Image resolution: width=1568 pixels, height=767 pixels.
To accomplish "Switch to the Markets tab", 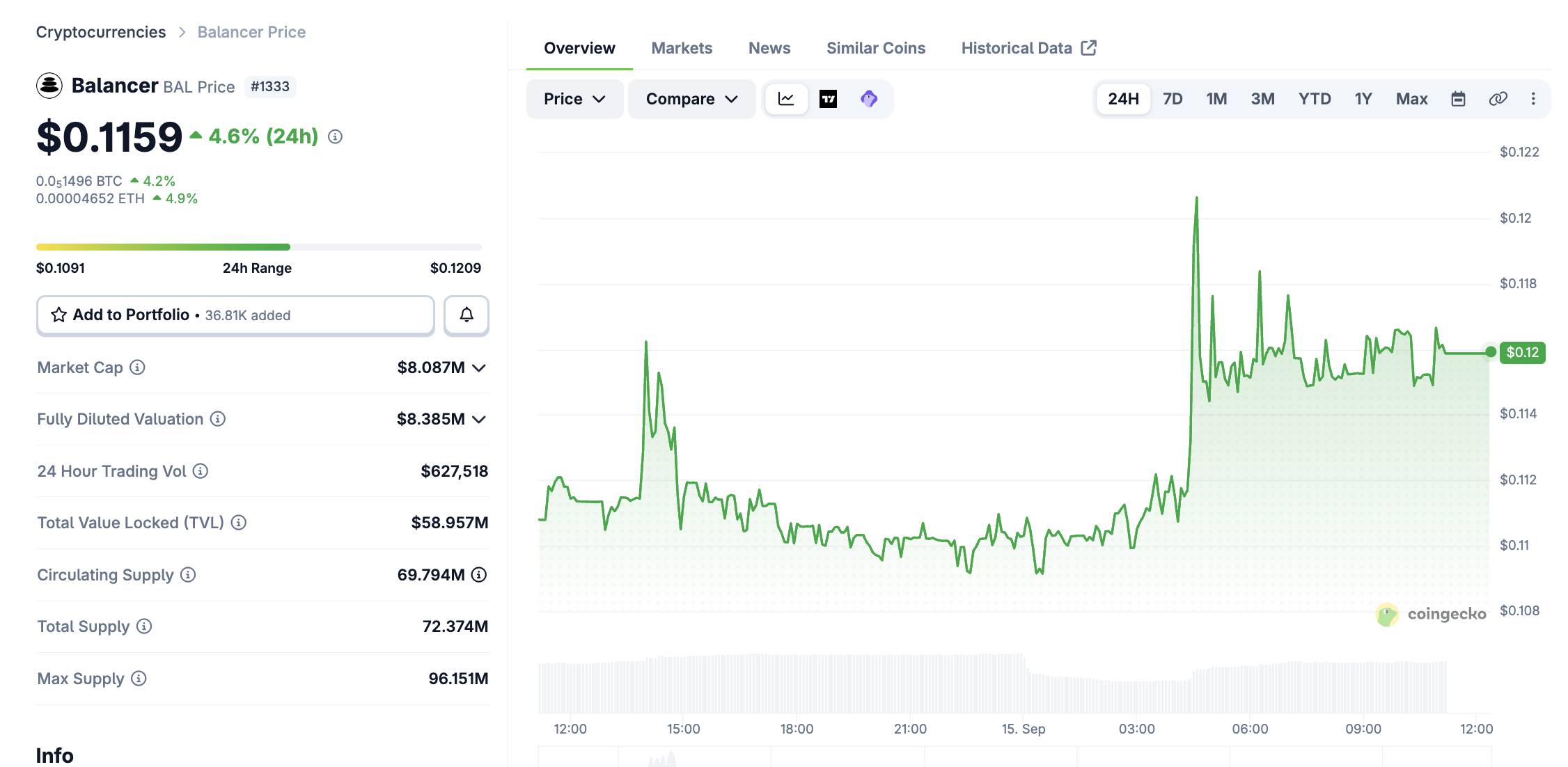I will click(682, 48).
